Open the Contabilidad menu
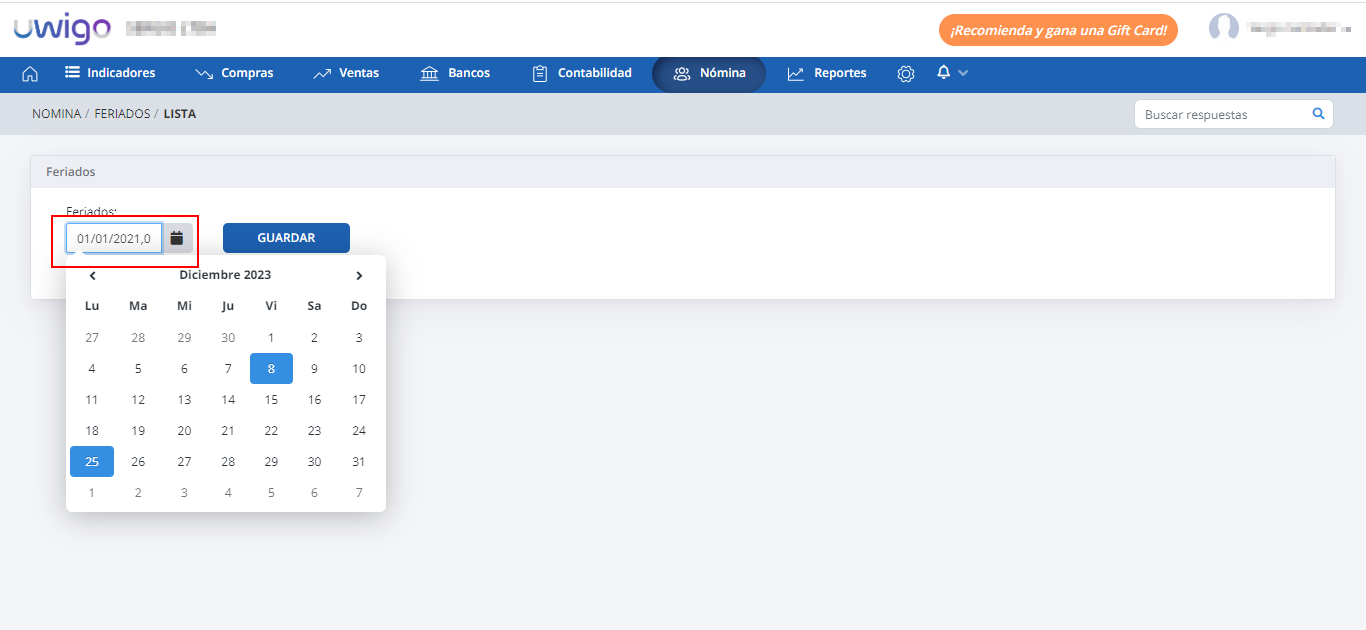 pyautogui.click(x=582, y=73)
